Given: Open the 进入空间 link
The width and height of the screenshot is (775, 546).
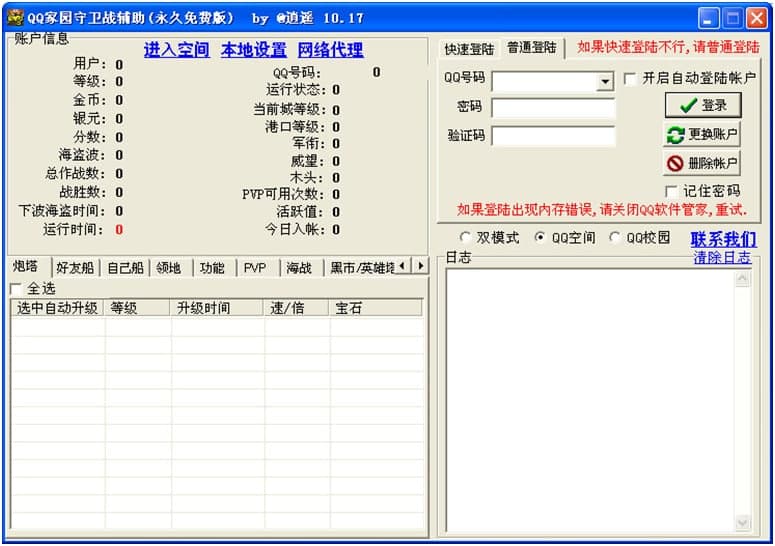Looking at the screenshot, I should point(176,50).
